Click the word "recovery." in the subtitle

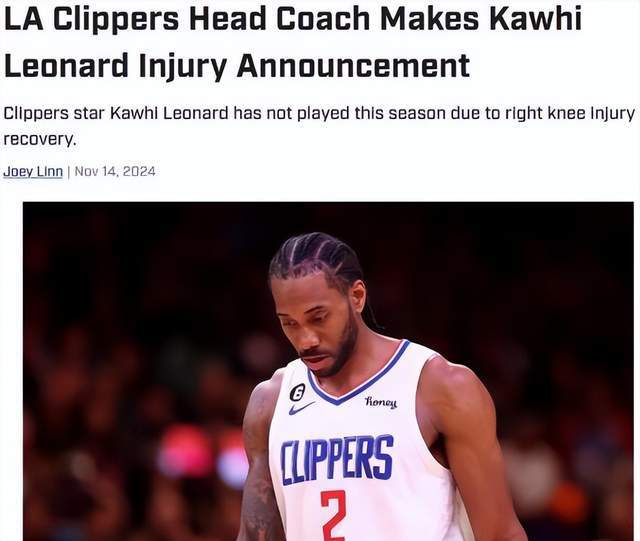click(40, 140)
